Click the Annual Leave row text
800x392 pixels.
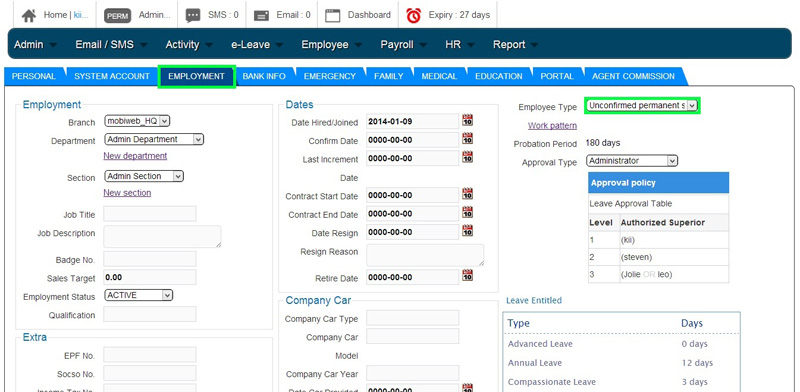point(535,363)
